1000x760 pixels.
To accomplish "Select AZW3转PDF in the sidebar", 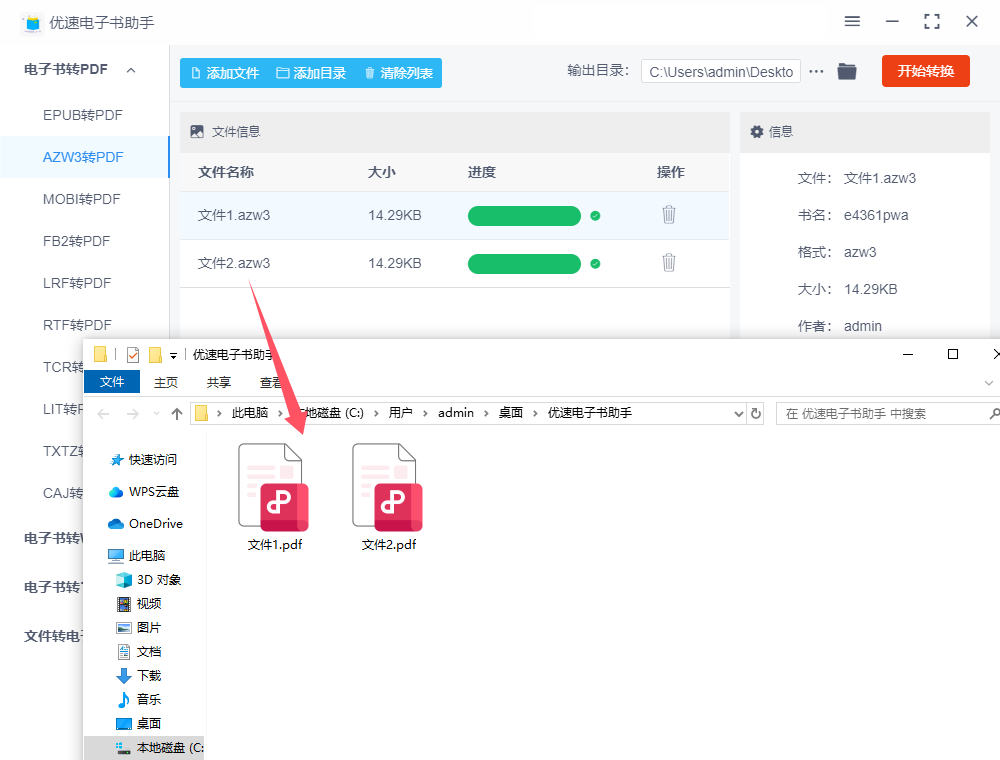I will 83,157.
